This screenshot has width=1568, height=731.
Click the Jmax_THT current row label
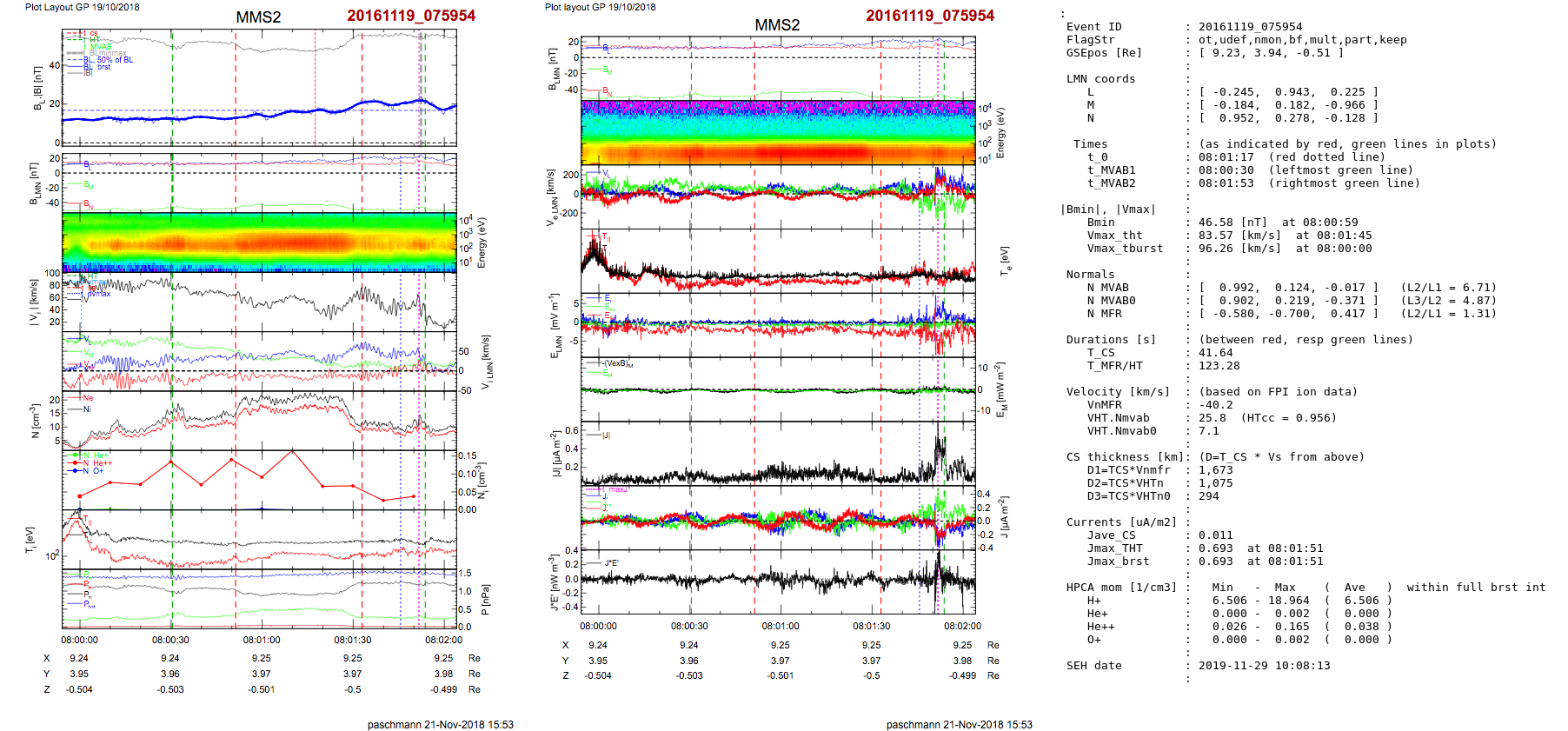pyautogui.click(x=1114, y=548)
